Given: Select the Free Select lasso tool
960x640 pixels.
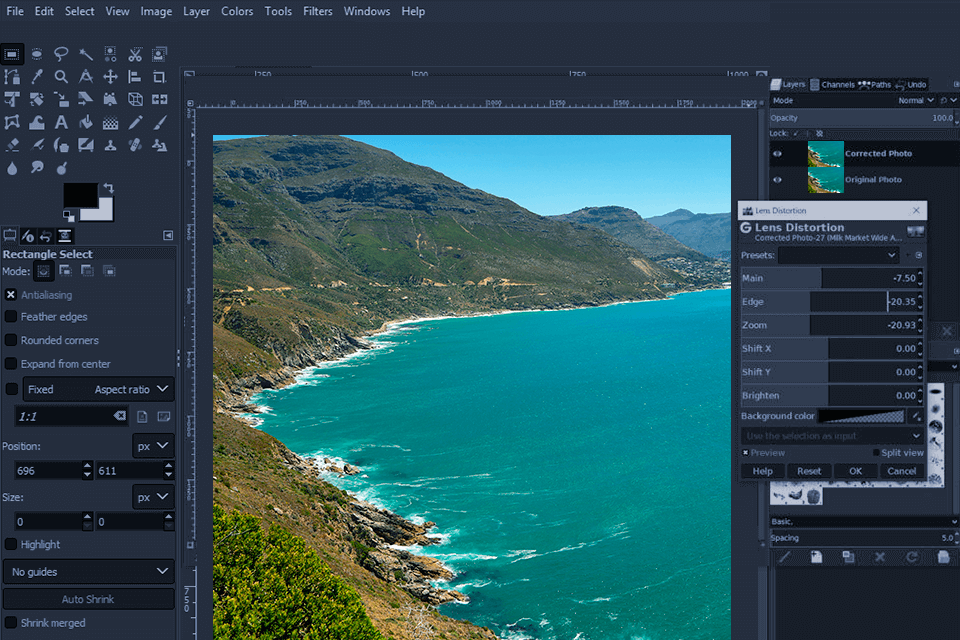Looking at the screenshot, I should pyautogui.click(x=60, y=54).
